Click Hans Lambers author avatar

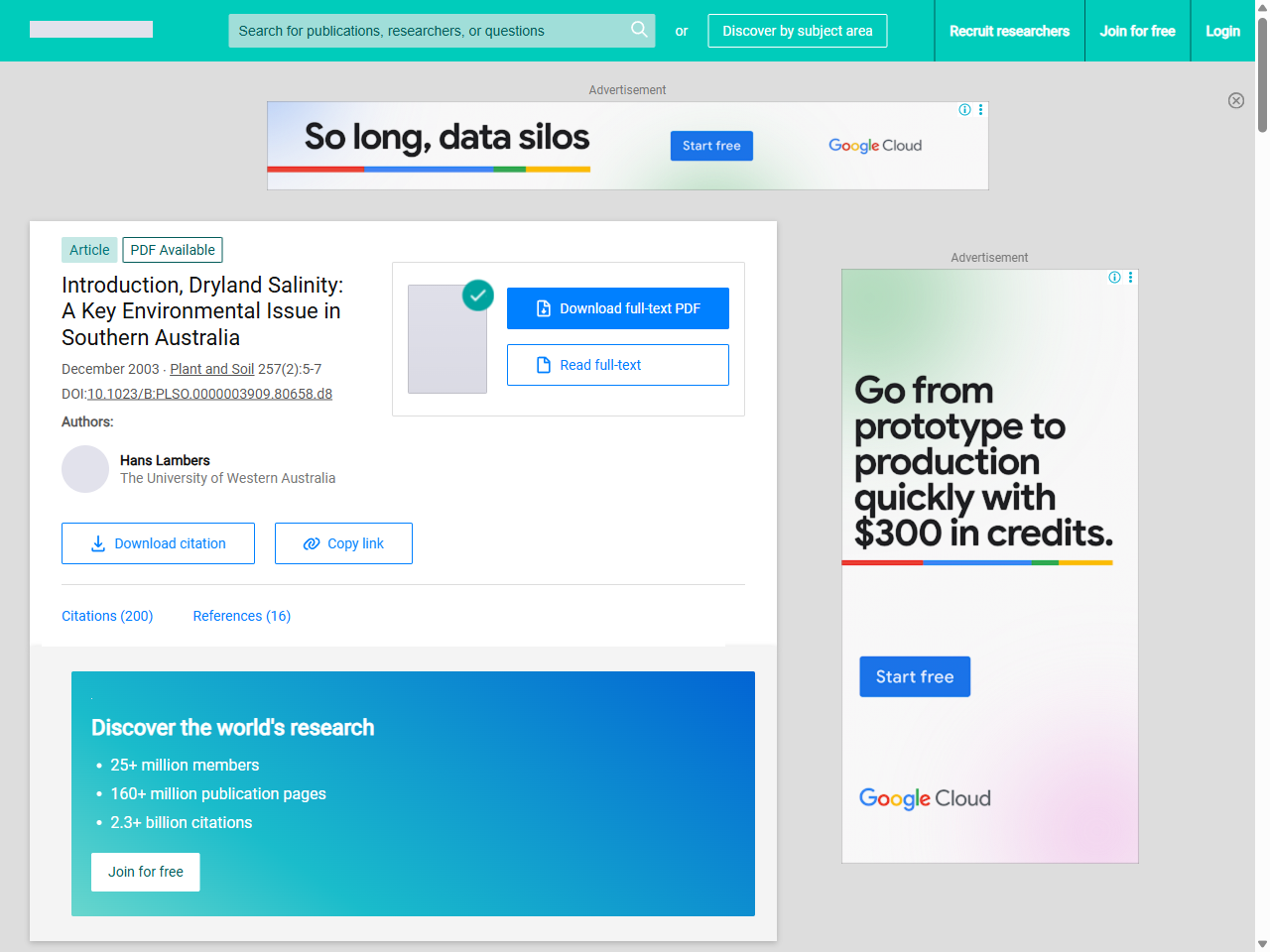pyautogui.click(x=85, y=469)
